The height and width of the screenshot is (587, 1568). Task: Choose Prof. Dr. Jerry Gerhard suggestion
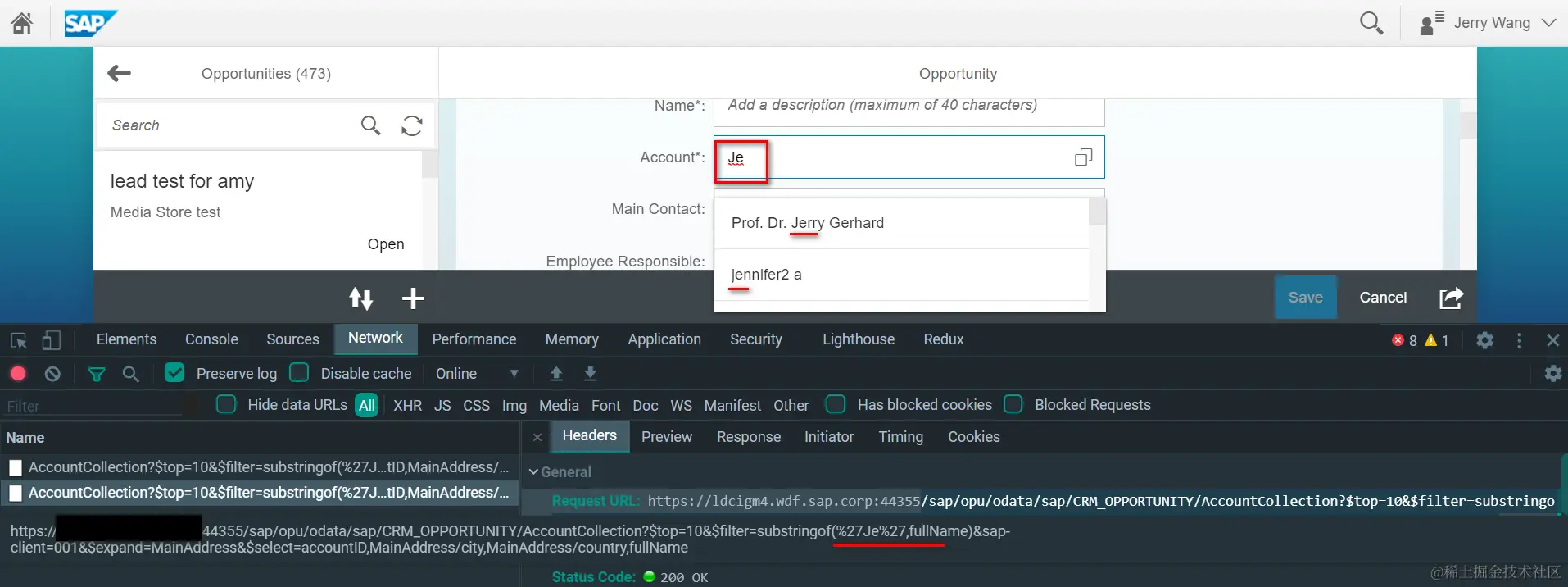pyautogui.click(x=901, y=223)
